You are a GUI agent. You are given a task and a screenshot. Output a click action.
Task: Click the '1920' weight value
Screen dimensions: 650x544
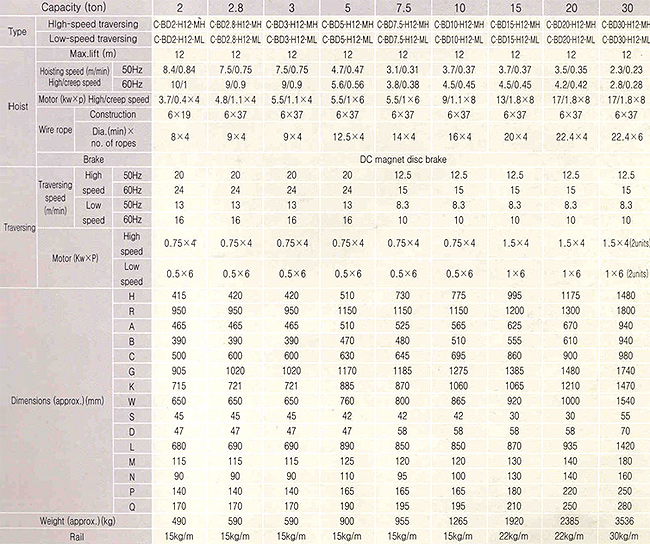514,521
